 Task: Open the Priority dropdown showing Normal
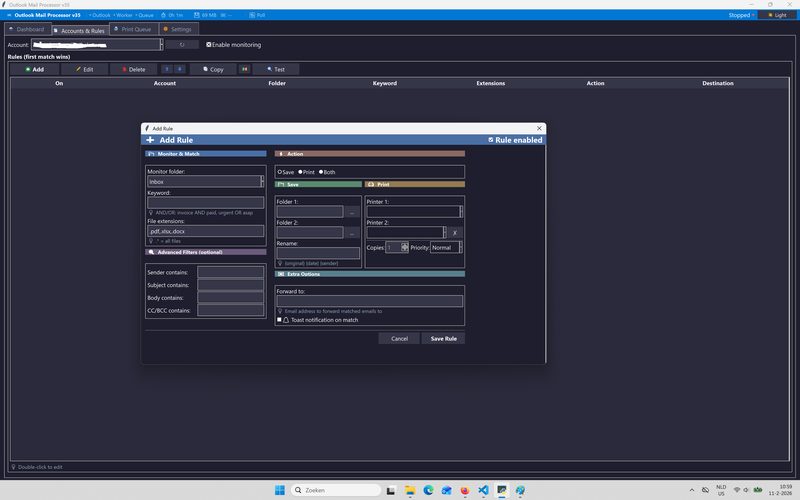(x=446, y=247)
